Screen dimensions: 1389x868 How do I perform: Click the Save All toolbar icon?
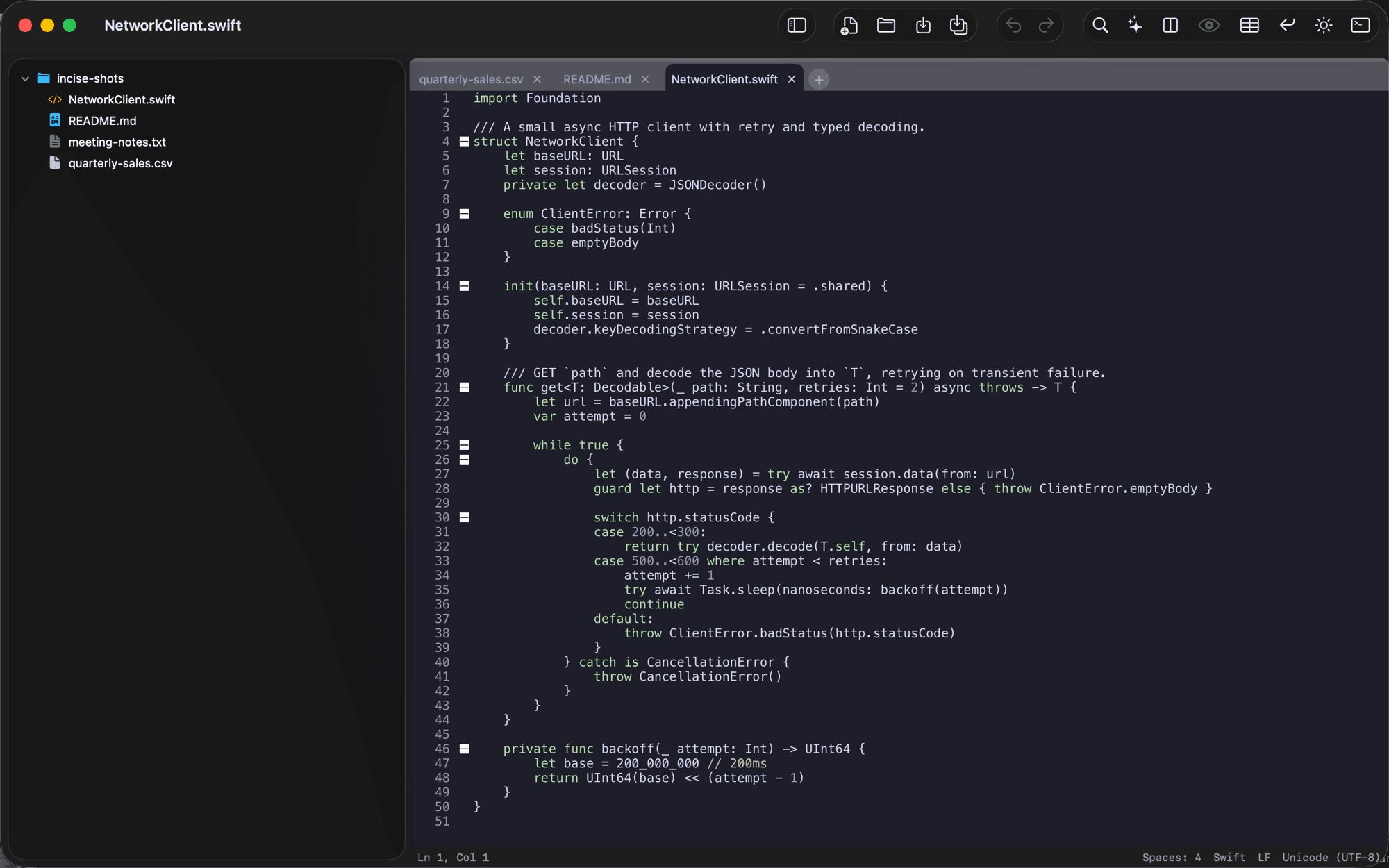click(x=959, y=26)
